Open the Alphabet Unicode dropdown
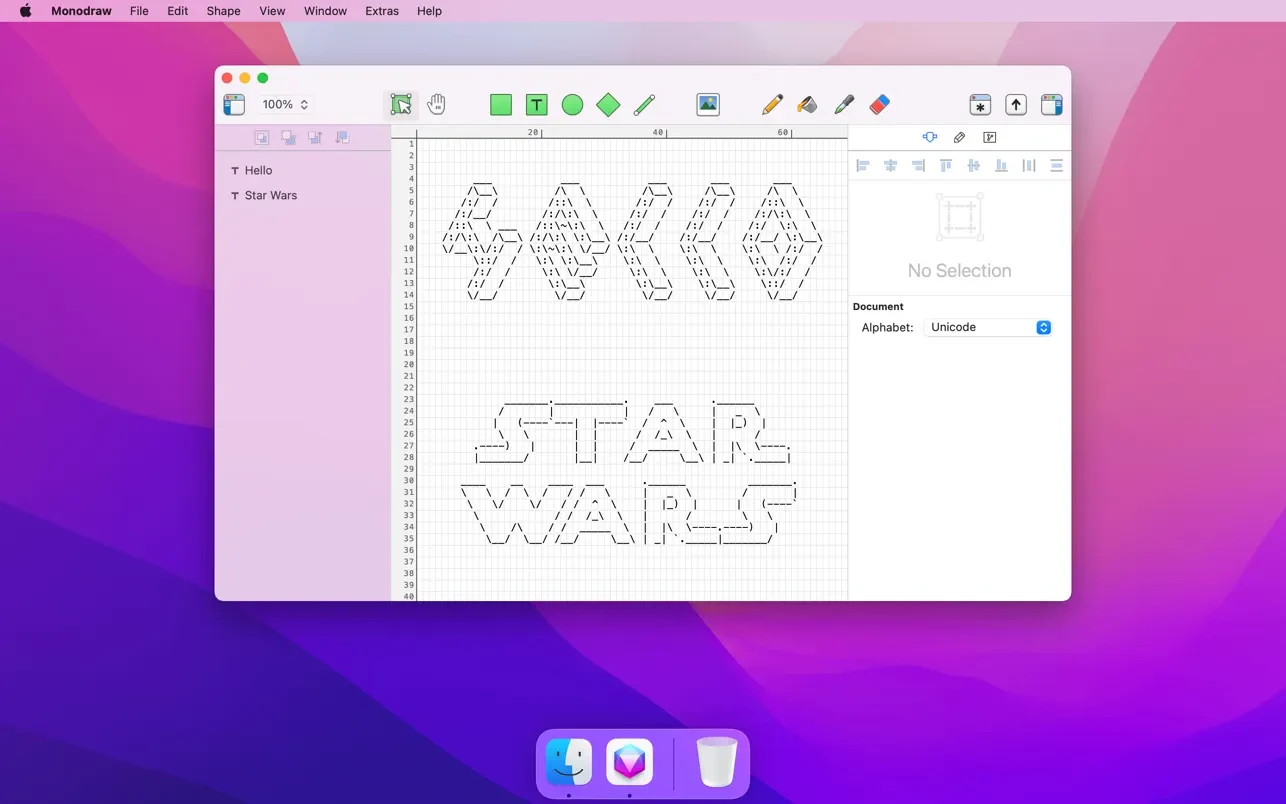The image size is (1286, 804). pos(988,327)
